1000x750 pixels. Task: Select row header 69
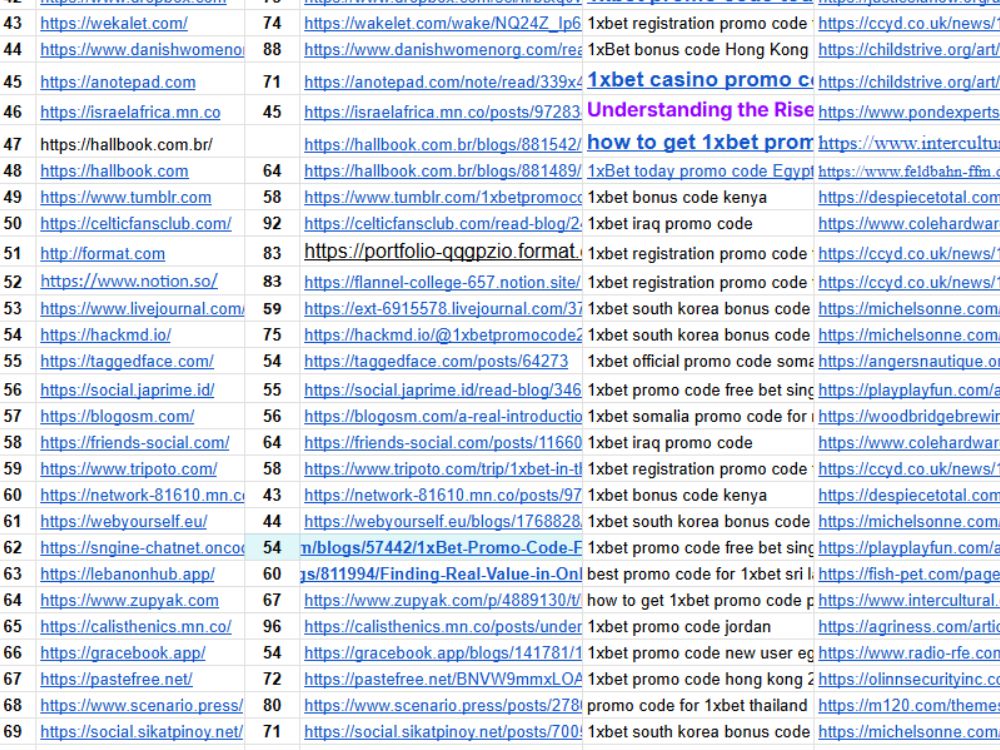(13, 732)
